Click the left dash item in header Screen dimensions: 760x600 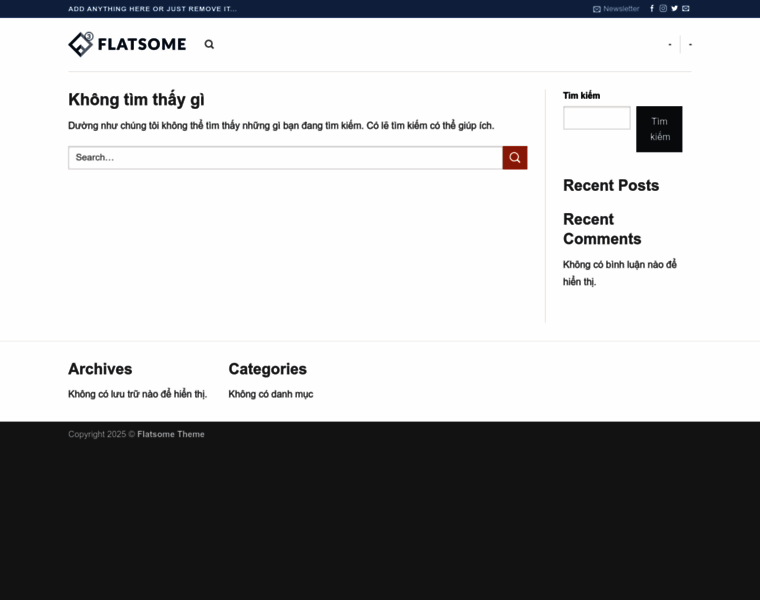coord(670,45)
